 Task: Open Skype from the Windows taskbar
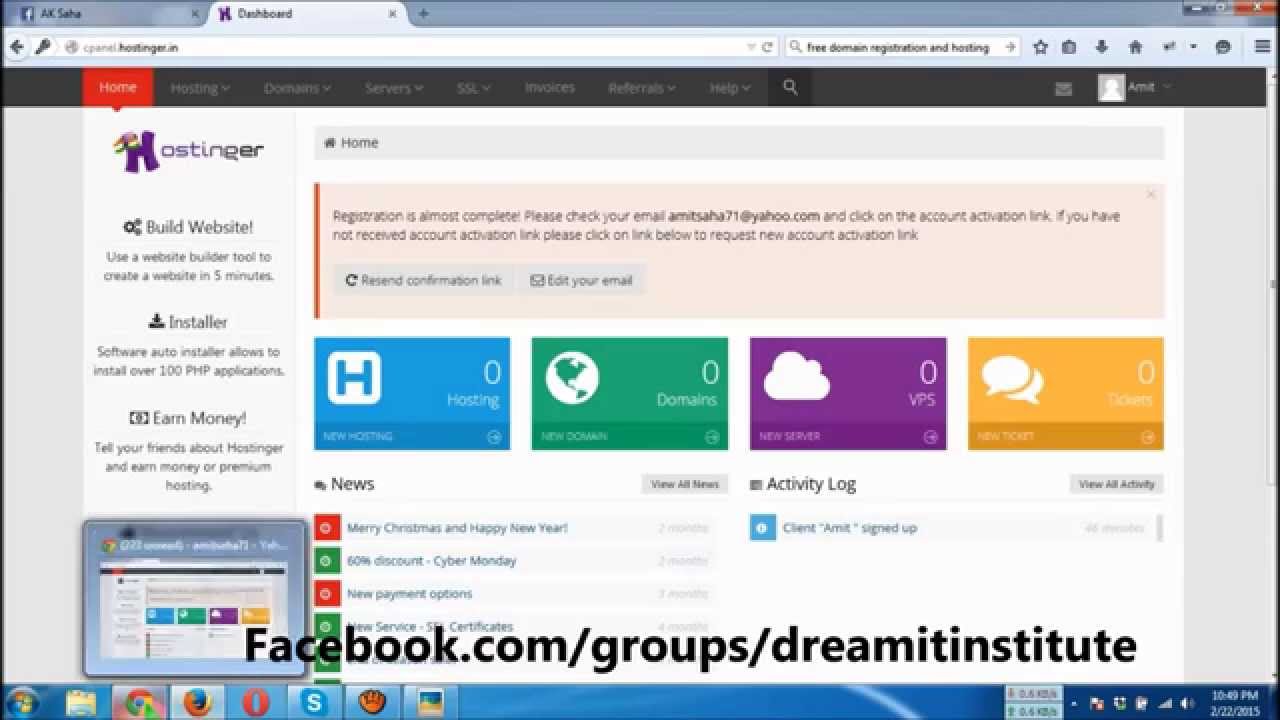314,703
